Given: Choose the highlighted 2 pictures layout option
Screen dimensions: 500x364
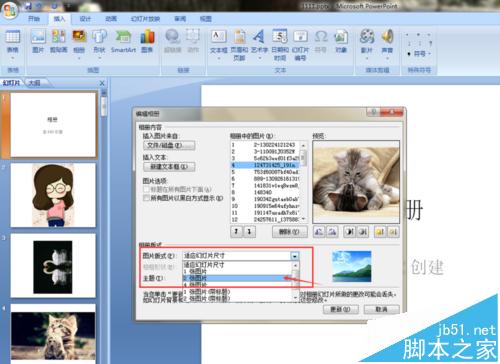Looking at the screenshot, I should tap(237, 278).
